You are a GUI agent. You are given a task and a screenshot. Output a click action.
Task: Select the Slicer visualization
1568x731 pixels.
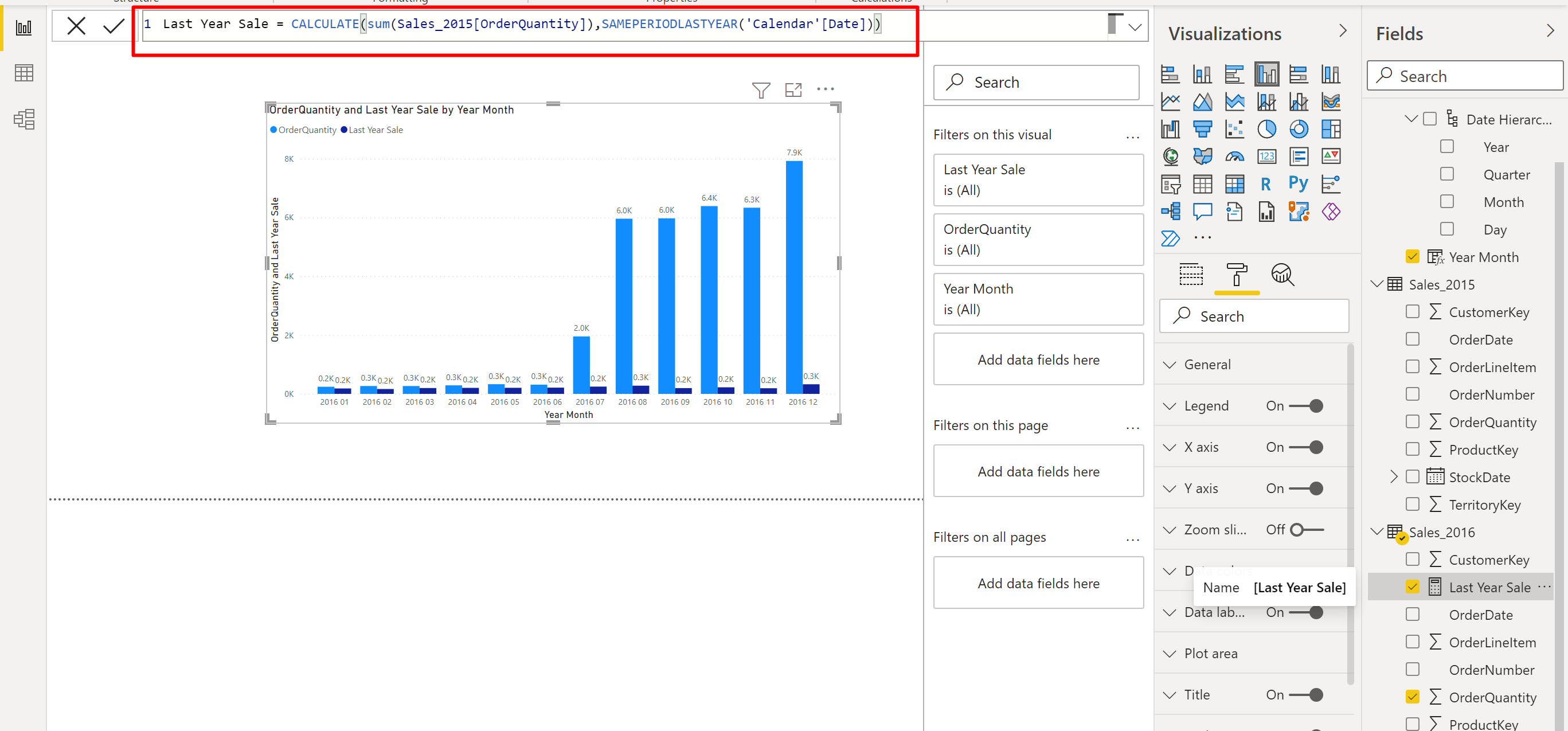1170,184
